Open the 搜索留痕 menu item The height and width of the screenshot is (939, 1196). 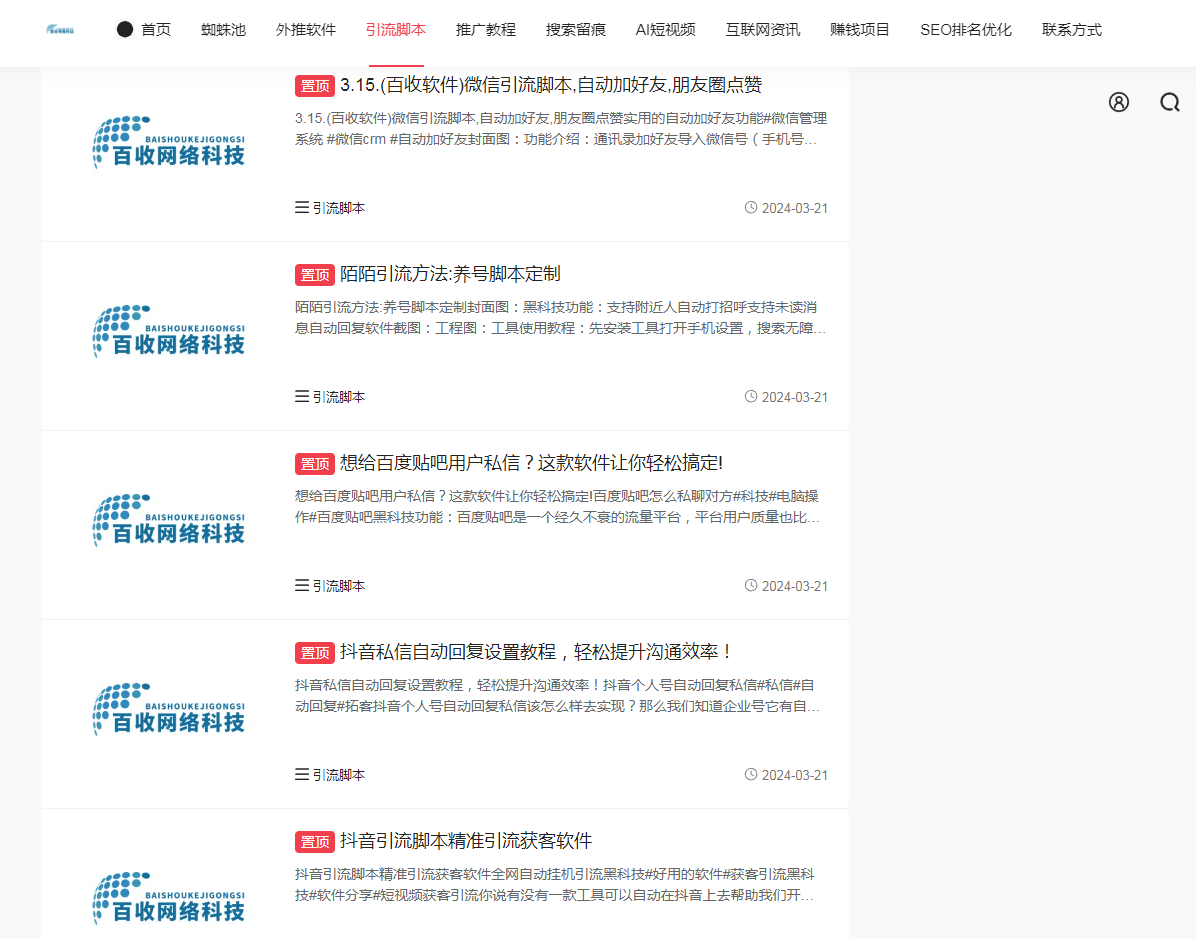(x=576, y=30)
